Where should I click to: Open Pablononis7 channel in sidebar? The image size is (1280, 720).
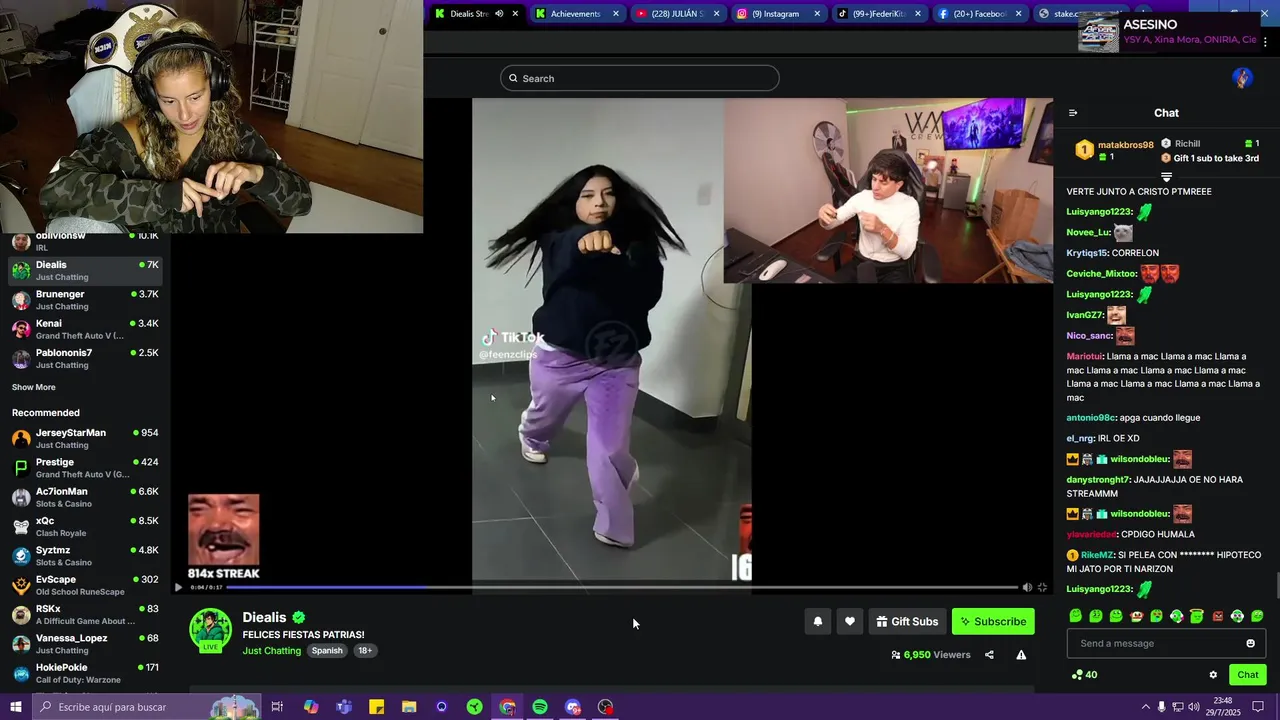[85, 358]
